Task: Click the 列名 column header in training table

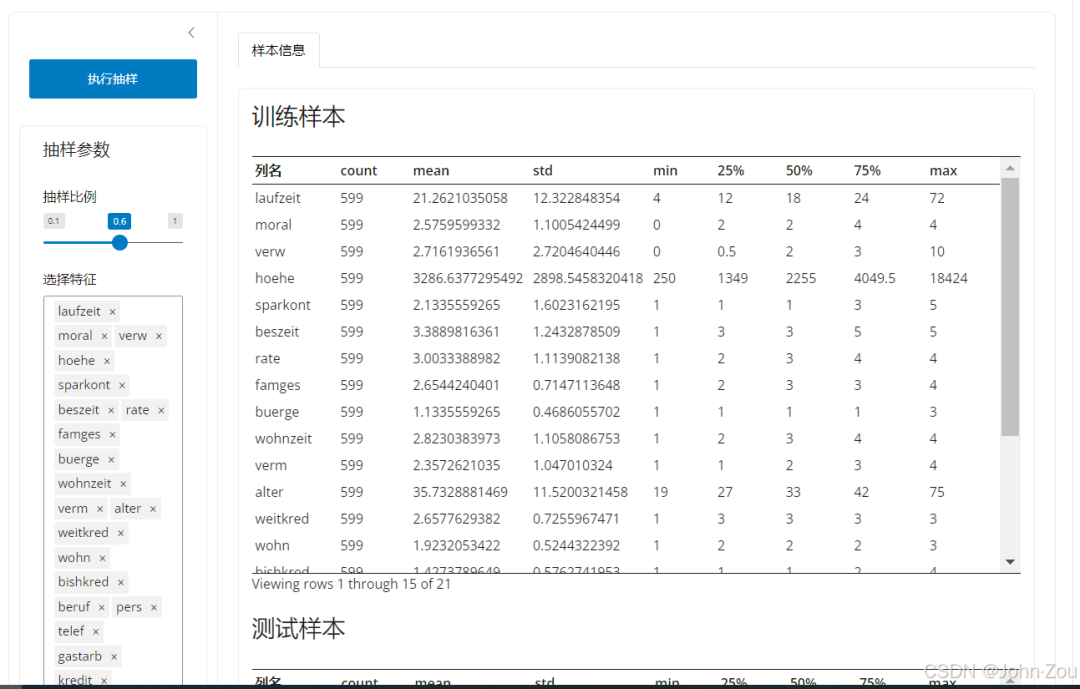Action: click(268, 171)
